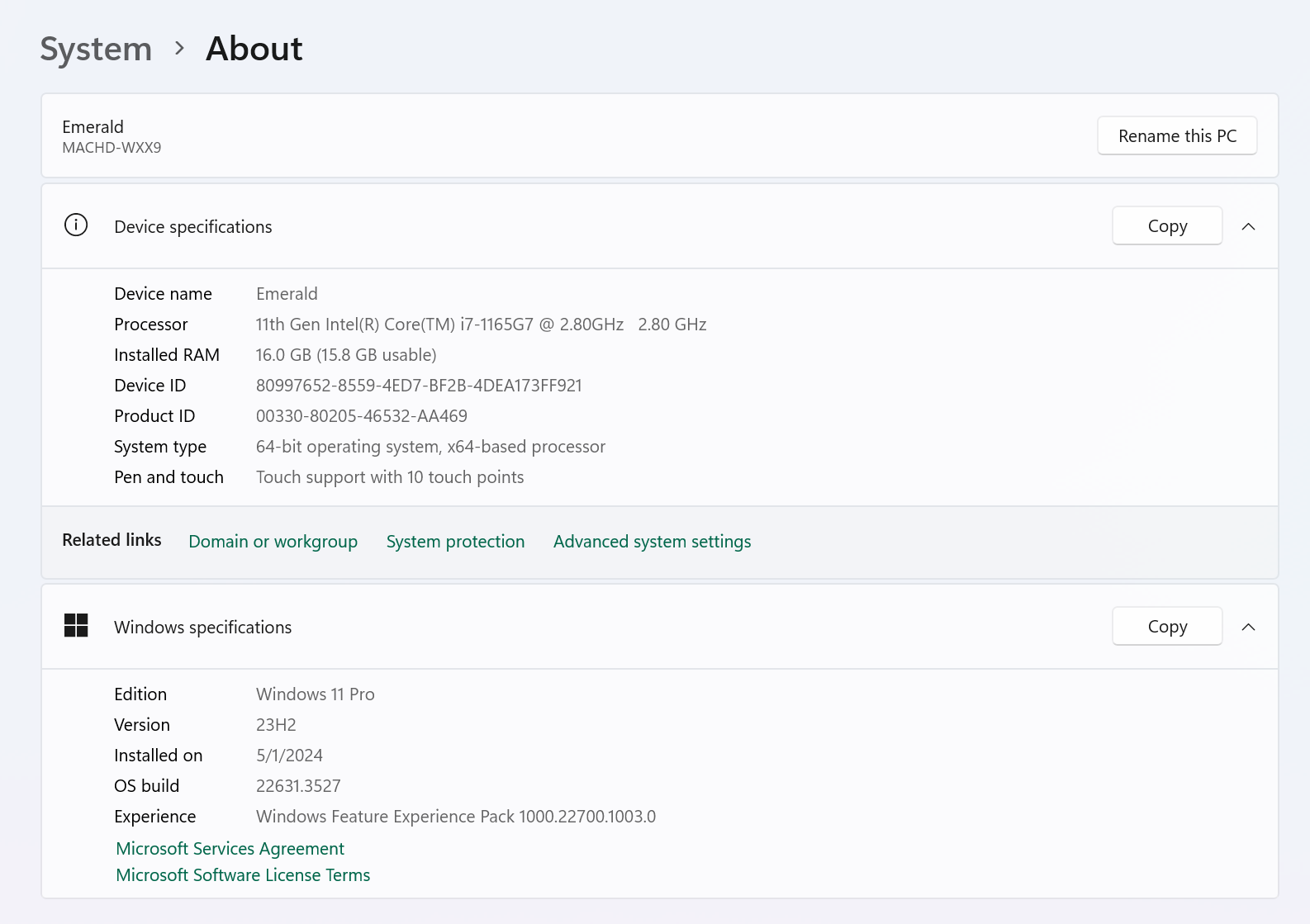Click the Emerald PC name in the top card
This screenshot has width=1310, height=924.
pyautogui.click(x=93, y=127)
